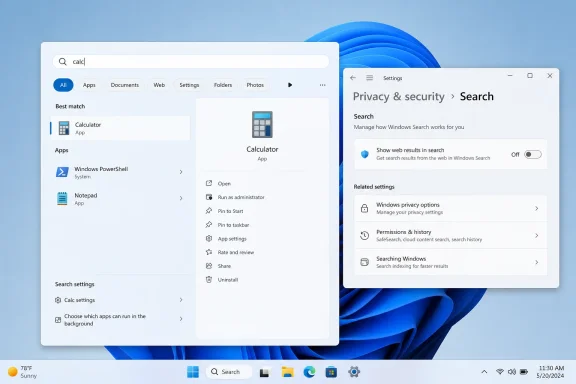Click Uninstall for Calculator

[228, 280]
